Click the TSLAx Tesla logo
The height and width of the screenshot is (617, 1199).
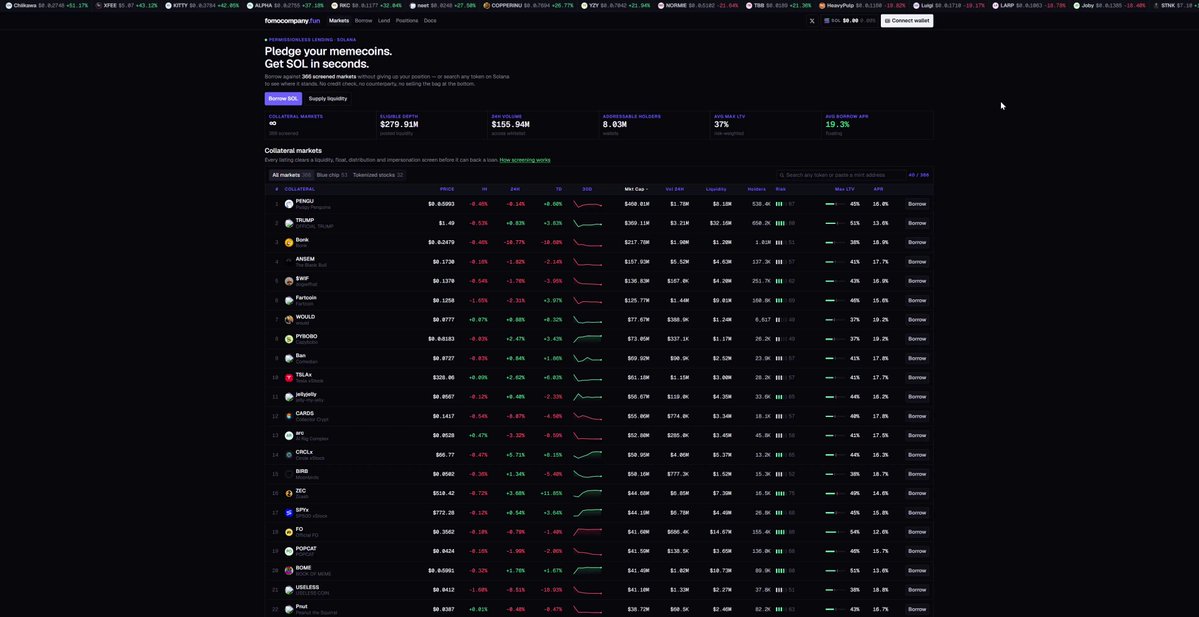pos(289,378)
